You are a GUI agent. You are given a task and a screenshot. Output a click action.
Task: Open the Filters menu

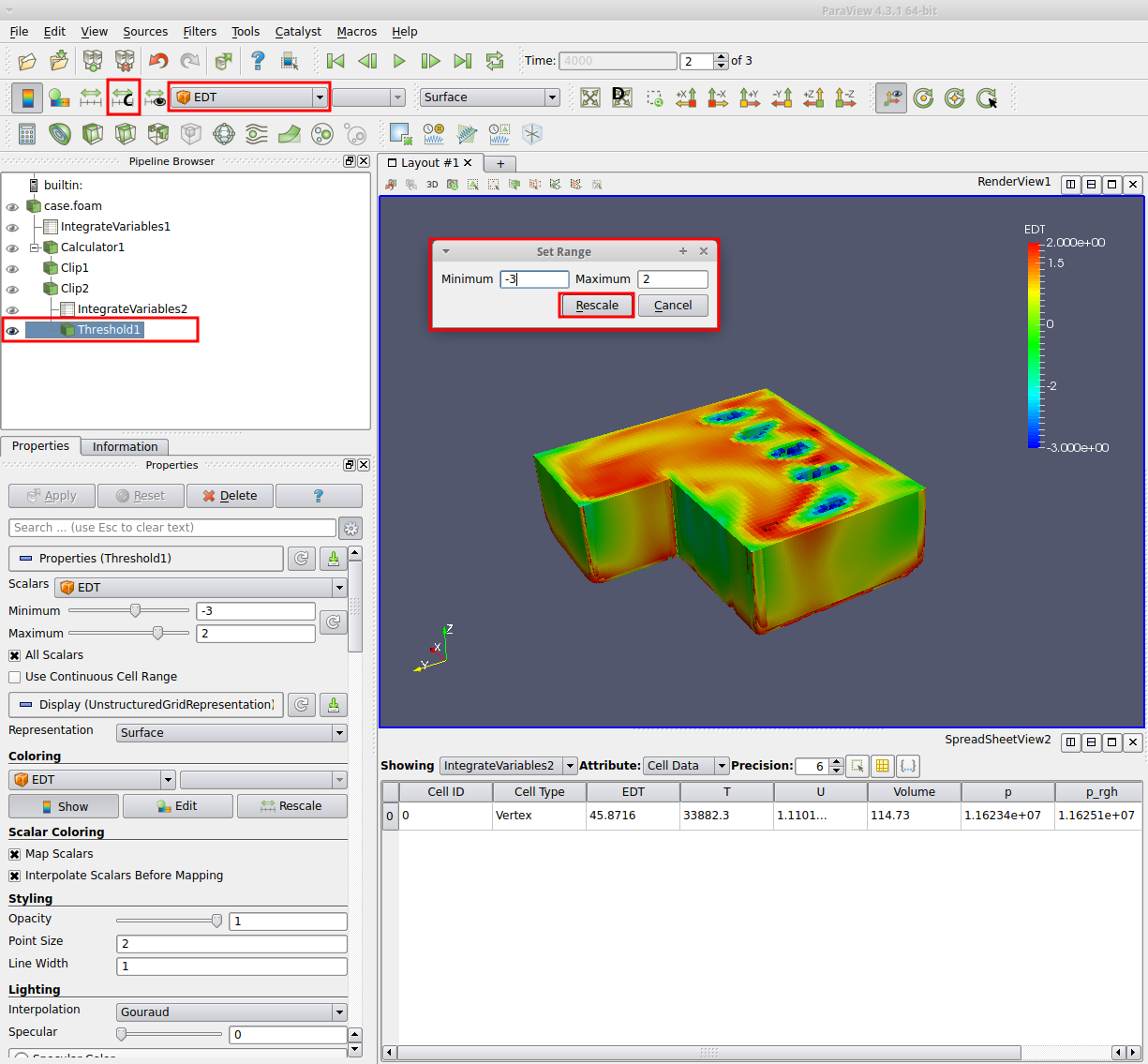point(200,31)
